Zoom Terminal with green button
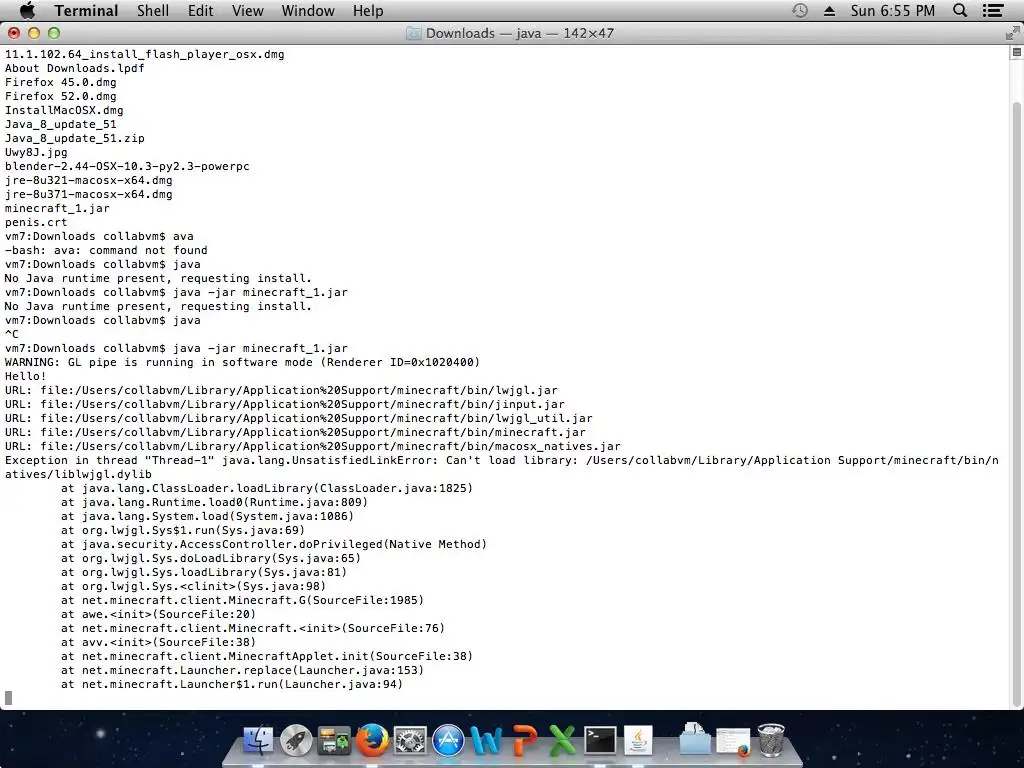The width and height of the screenshot is (1024, 768). coord(54,33)
